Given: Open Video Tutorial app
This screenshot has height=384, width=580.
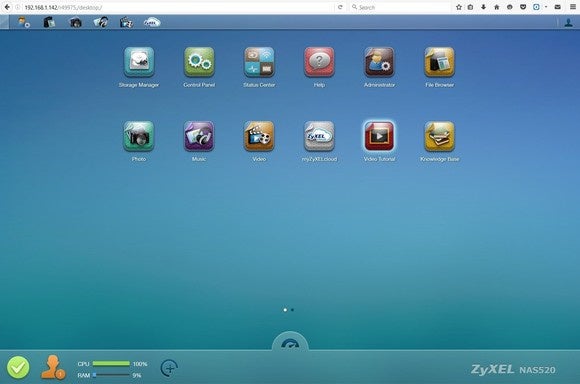Looking at the screenshot, I should [x=379, y=136].
